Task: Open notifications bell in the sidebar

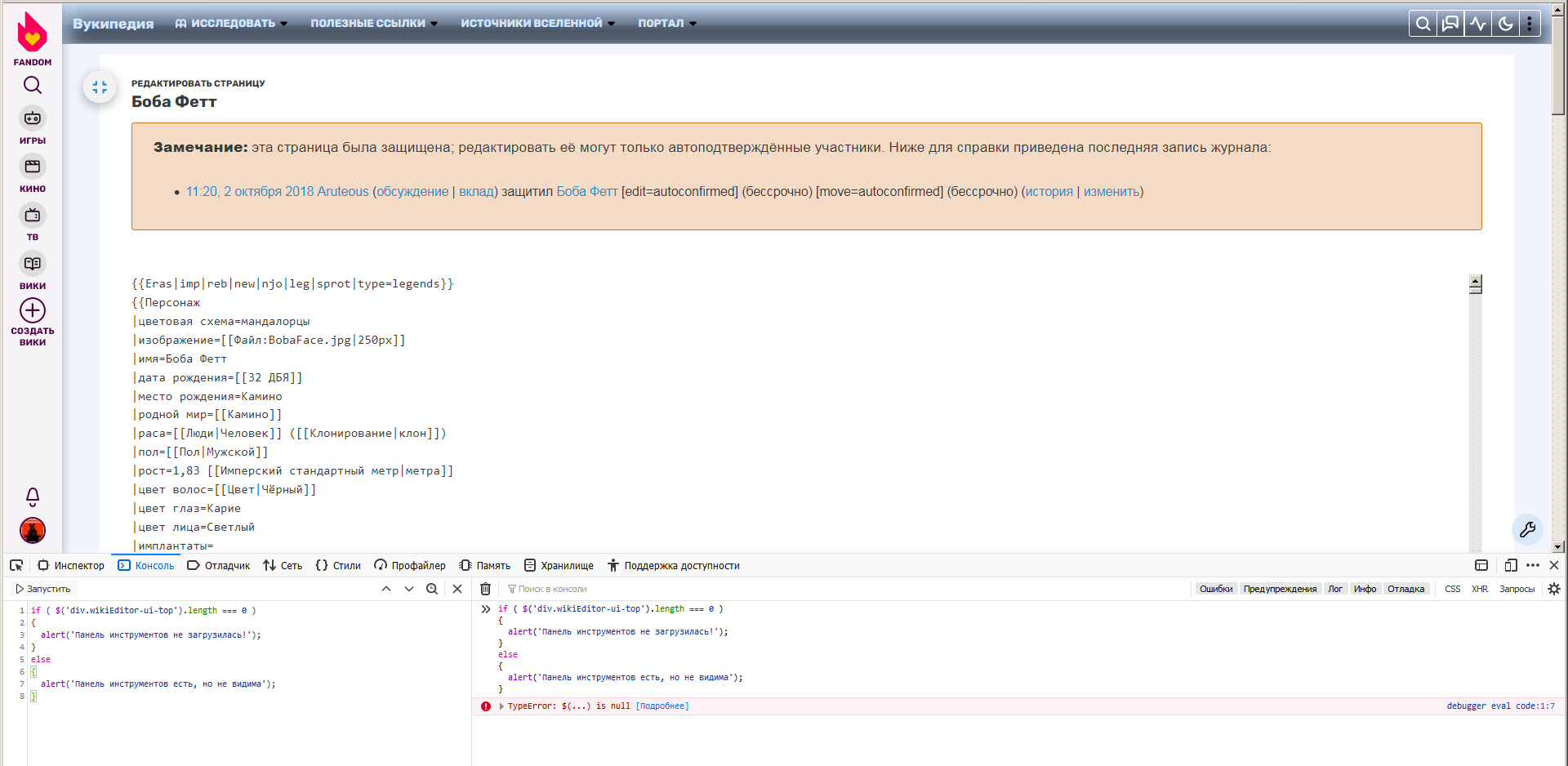Action: click(33, 497)
